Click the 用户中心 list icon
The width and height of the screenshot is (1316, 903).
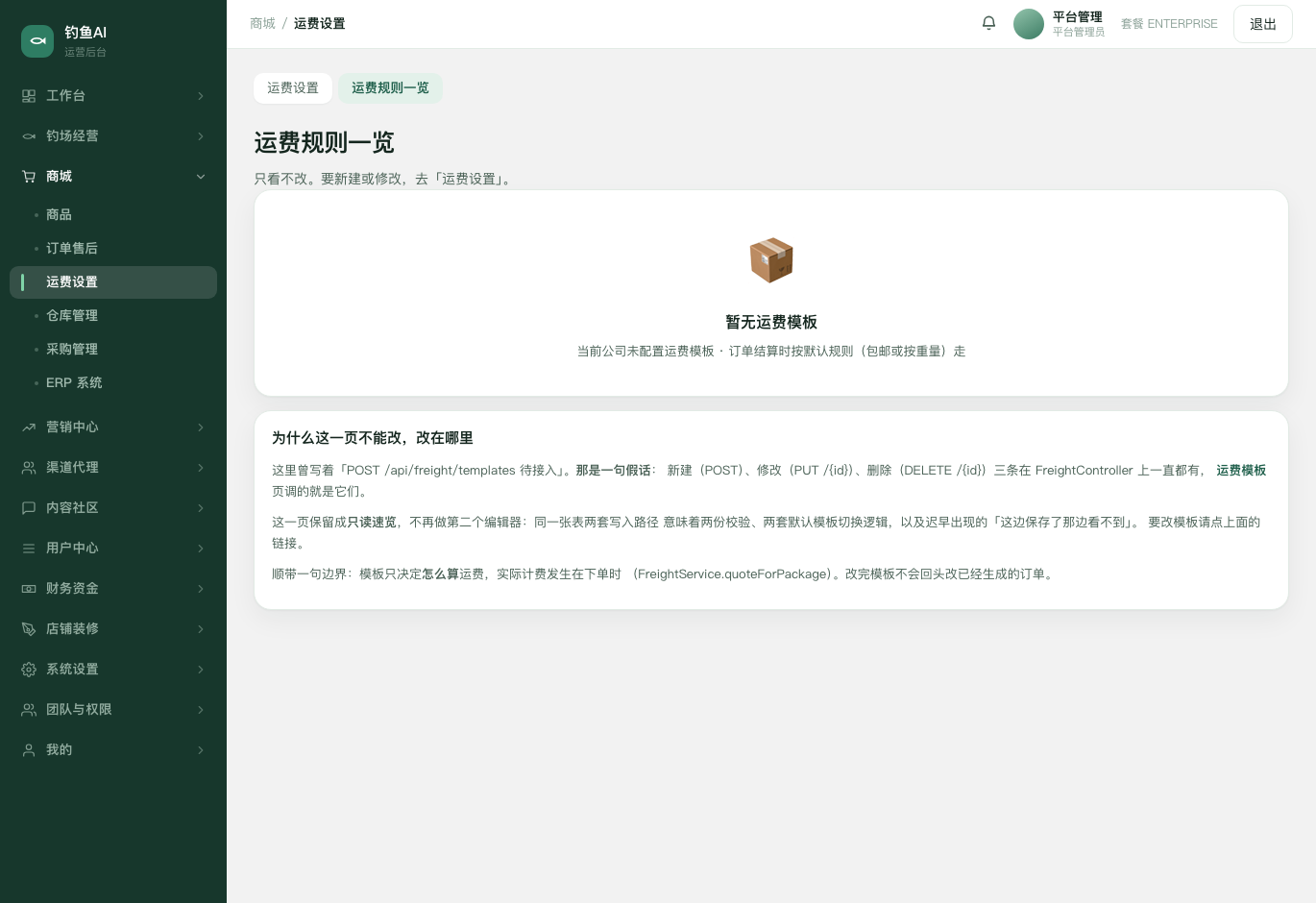29,549
